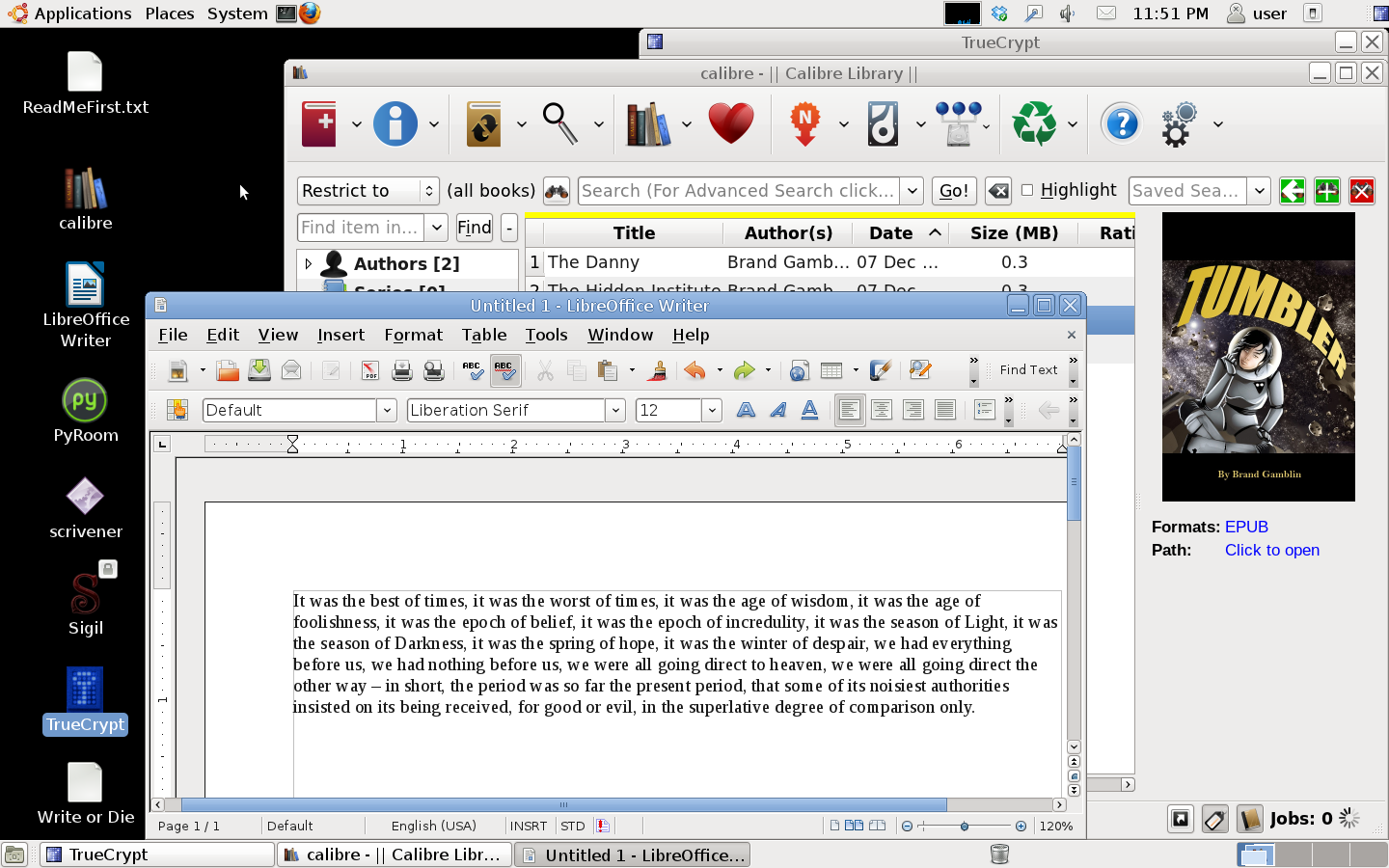Click calibre Connect/share icon
Screen dimensions: 1389x868
[959, 123]
